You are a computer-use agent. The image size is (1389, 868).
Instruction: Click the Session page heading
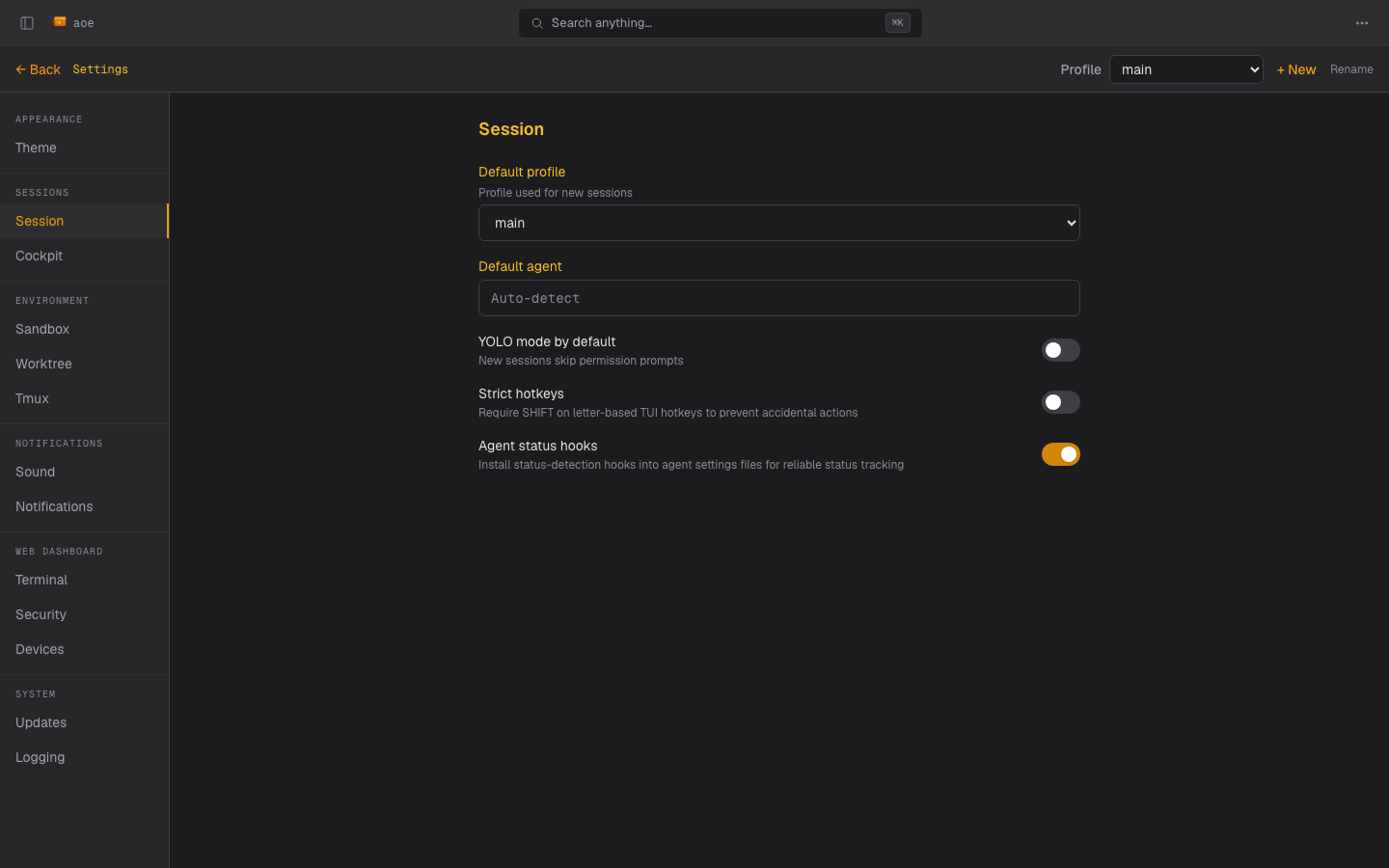(511, 129)
